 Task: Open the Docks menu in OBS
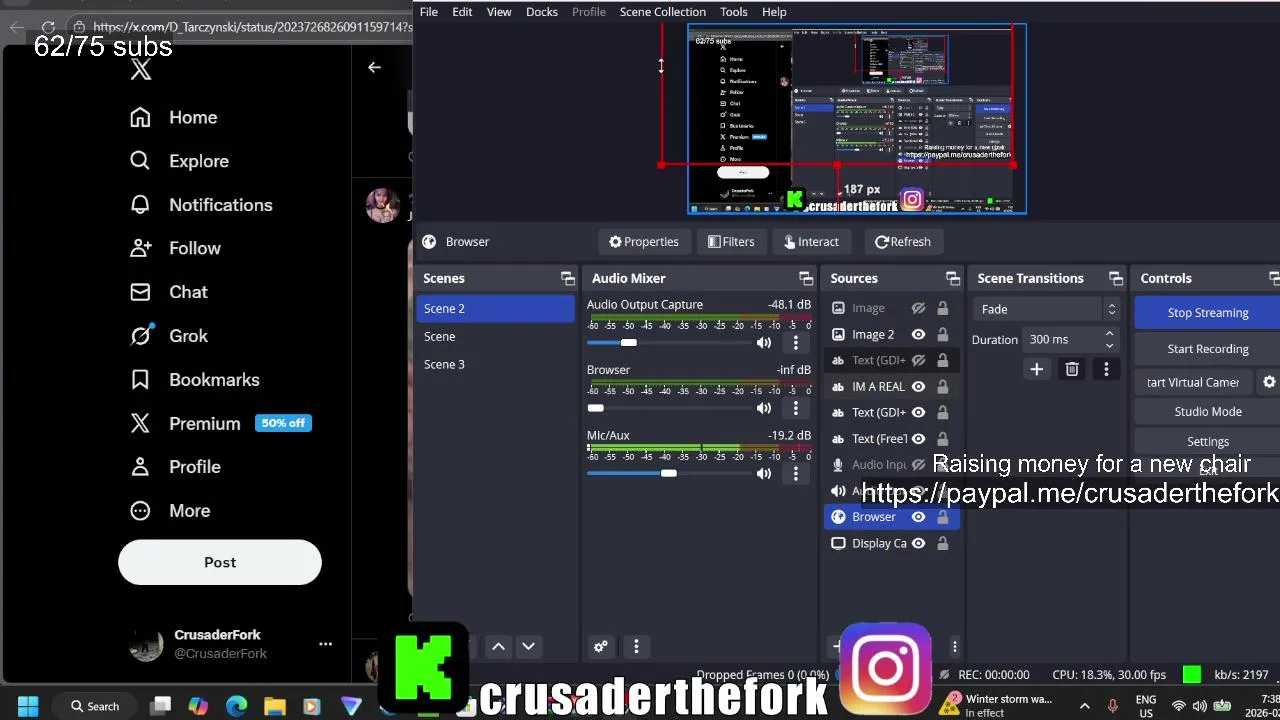pos(542,12)
